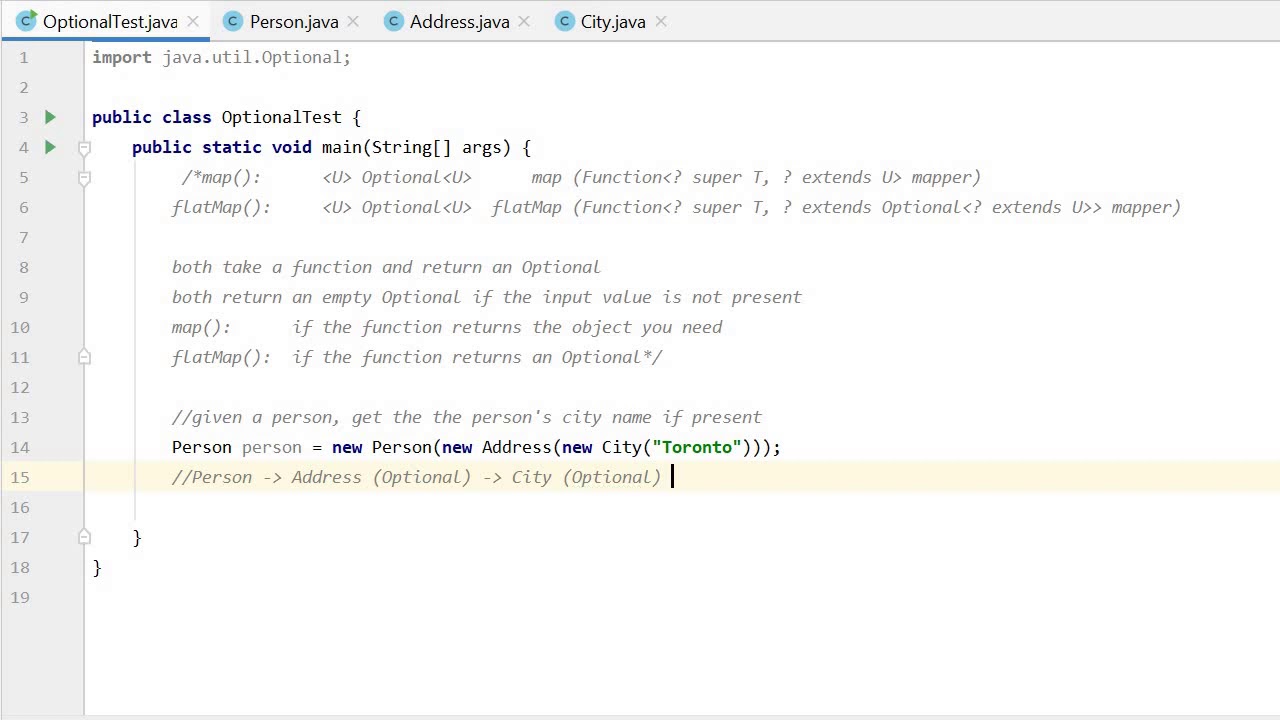
Task: Click the class icon on the Person.java tab
Action: [233, 21]
